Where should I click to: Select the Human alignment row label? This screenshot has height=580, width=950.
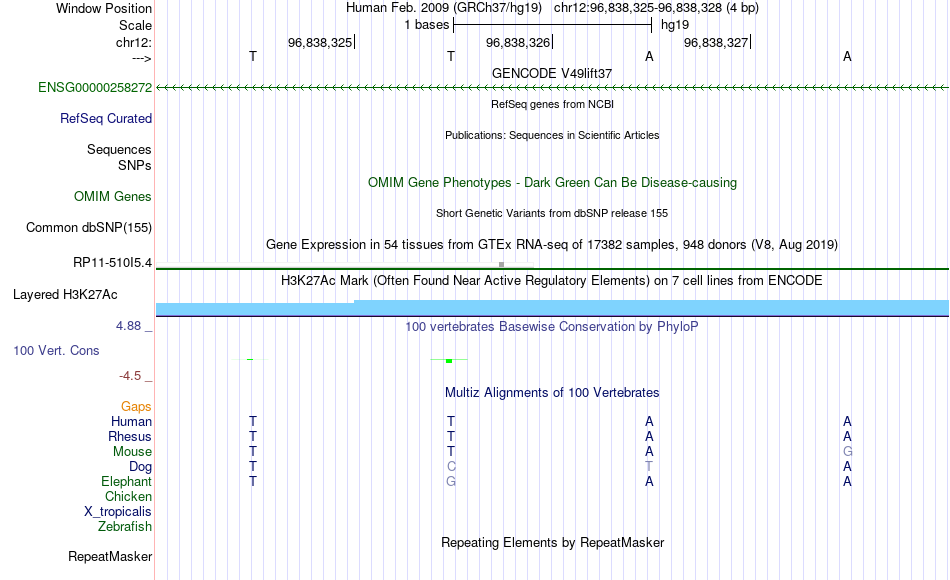pos(131,421)
